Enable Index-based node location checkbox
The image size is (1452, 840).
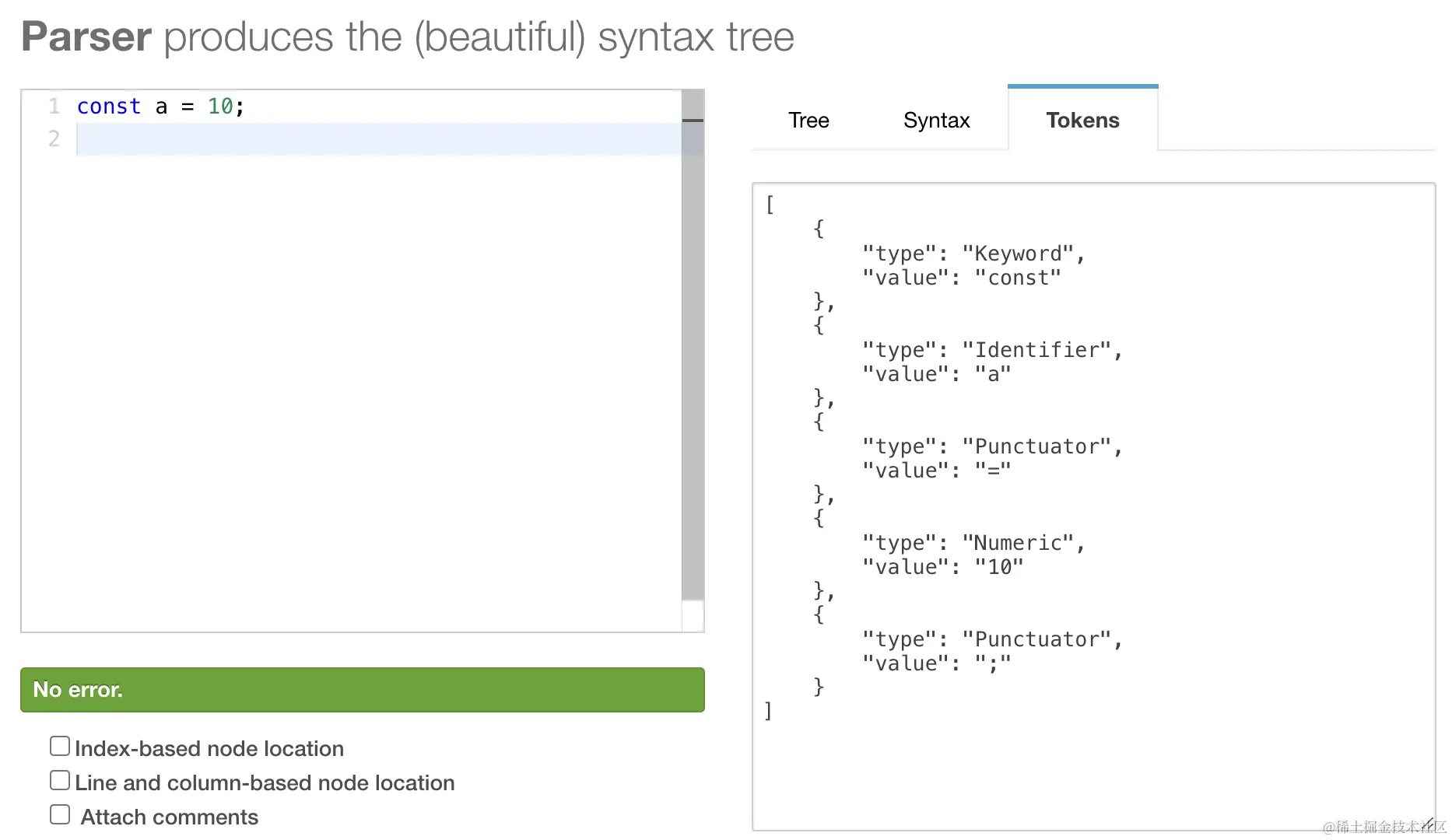(x=60, y=747)
